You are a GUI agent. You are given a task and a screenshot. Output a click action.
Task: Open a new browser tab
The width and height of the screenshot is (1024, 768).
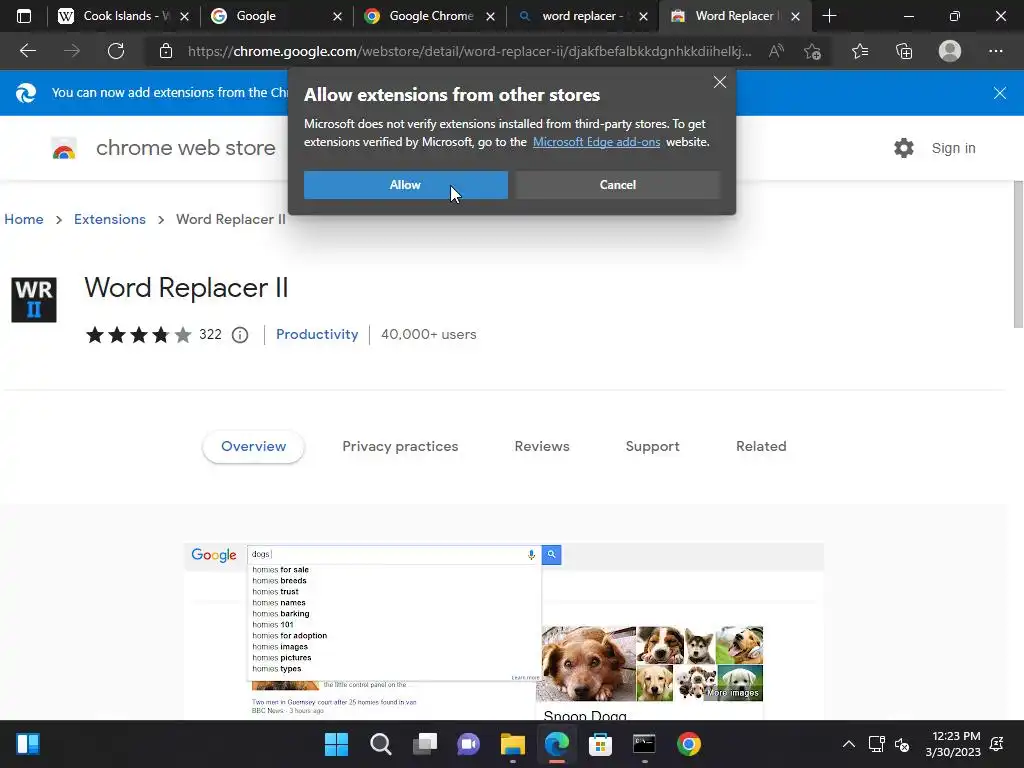pos(829,16)
